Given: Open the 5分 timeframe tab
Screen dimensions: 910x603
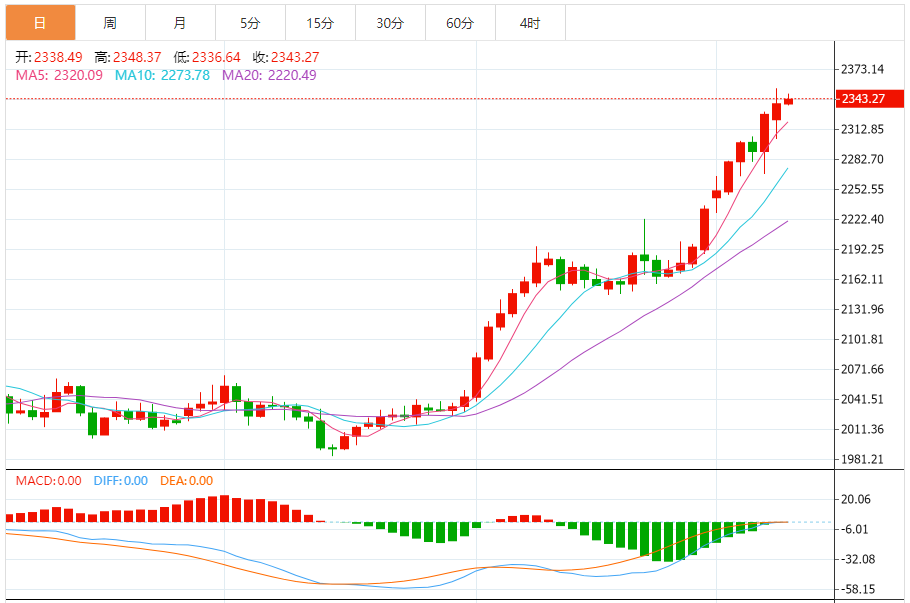Looking at the screenshot, I should coord(250,23).
